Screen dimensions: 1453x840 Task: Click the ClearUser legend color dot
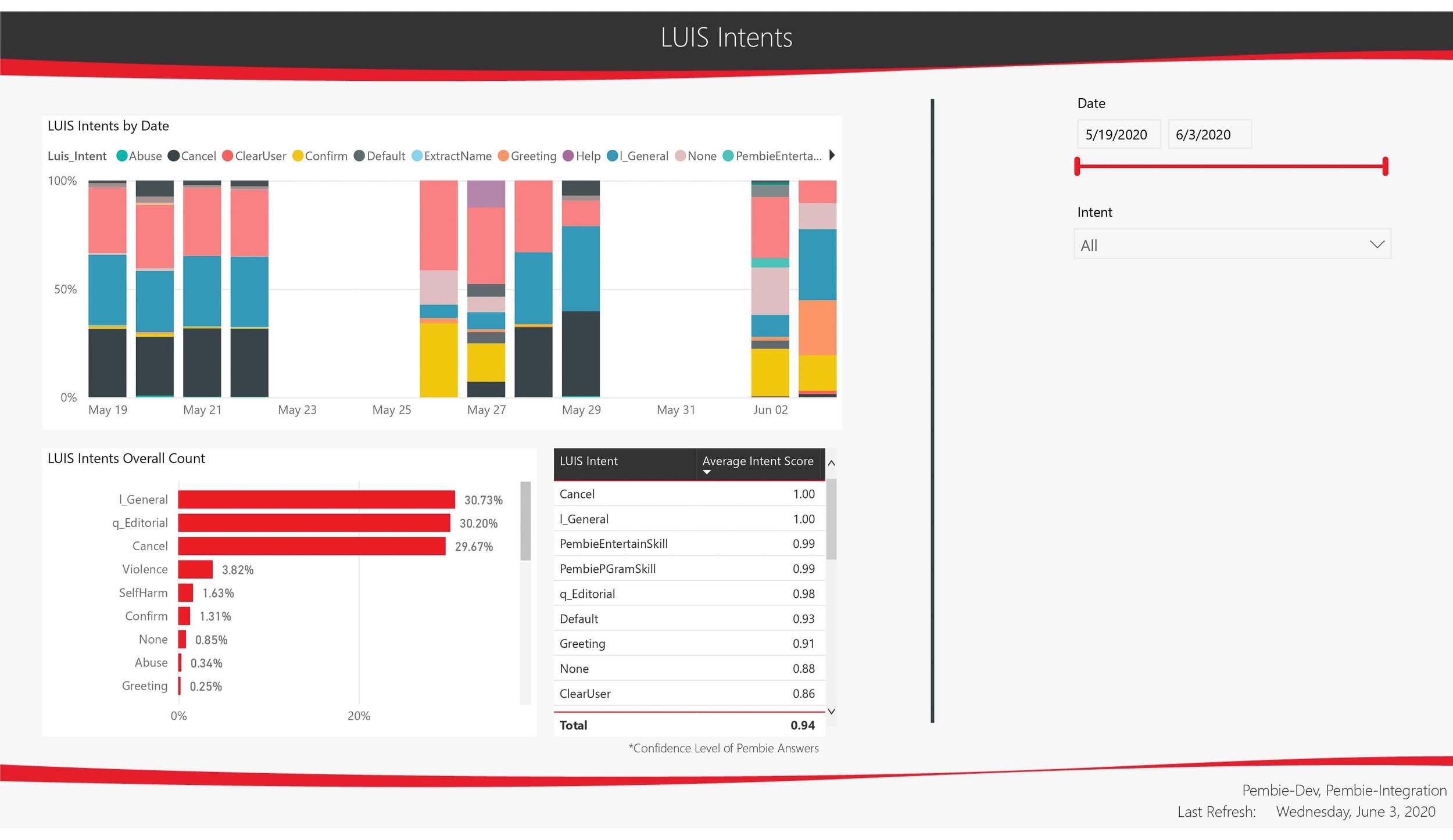228,156
